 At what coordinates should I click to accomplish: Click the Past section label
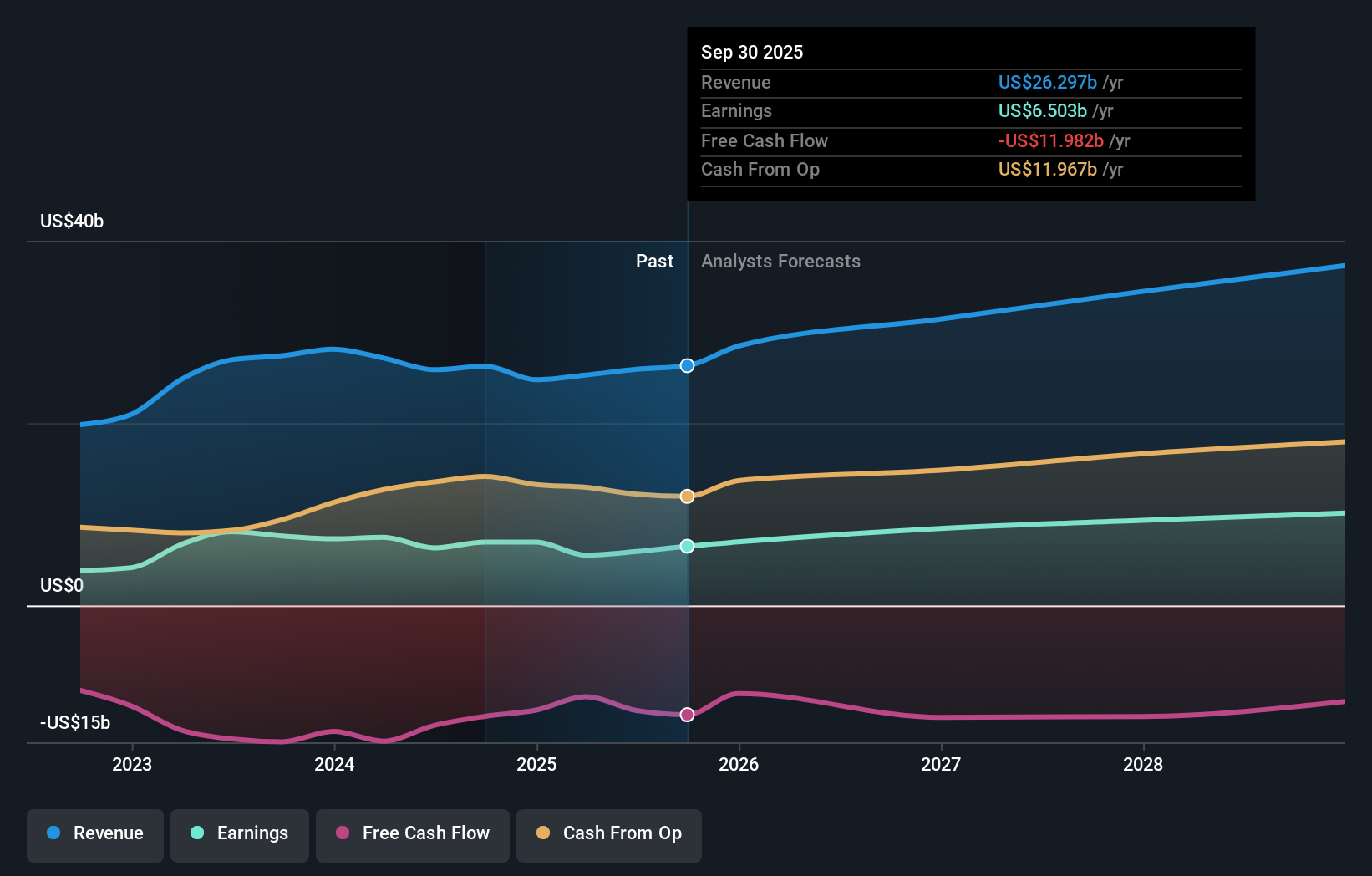click(654, 262)
